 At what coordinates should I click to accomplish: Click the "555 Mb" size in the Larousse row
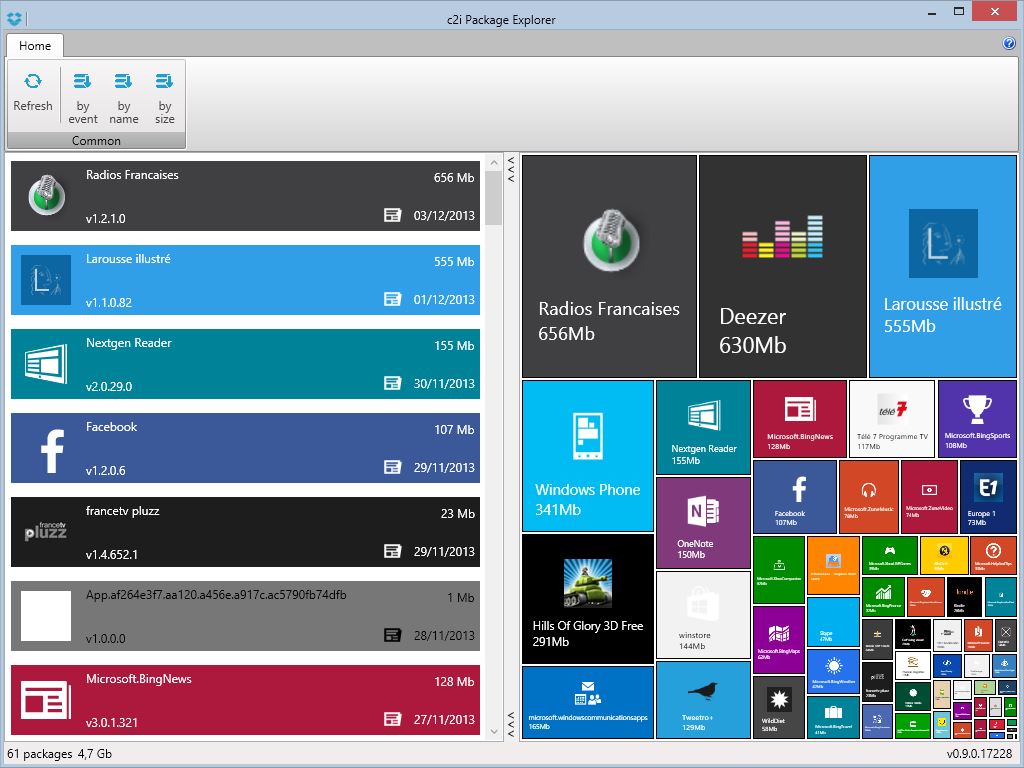coord(454,262)
